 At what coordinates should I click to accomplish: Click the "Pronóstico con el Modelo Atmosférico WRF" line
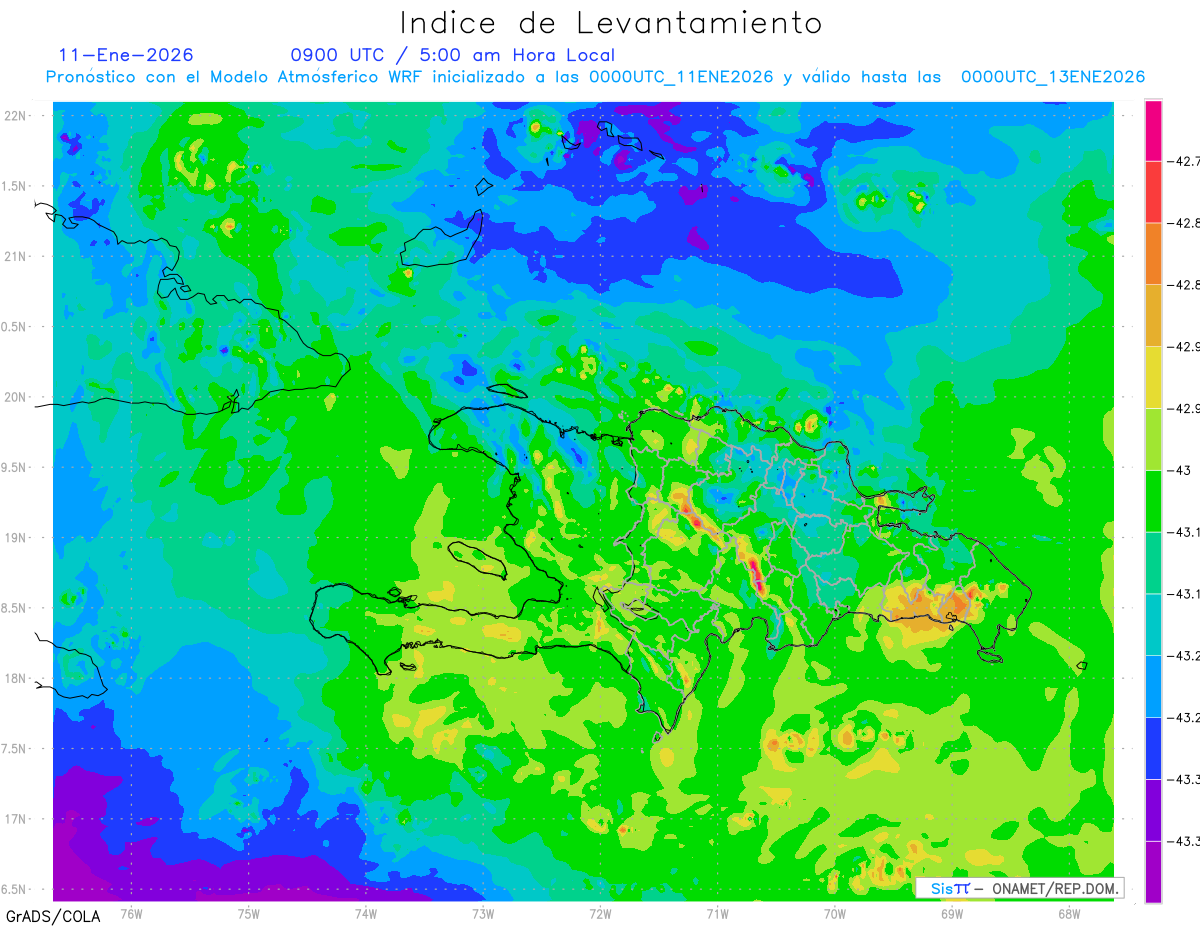pyautogui.click(x=595, y=77)
